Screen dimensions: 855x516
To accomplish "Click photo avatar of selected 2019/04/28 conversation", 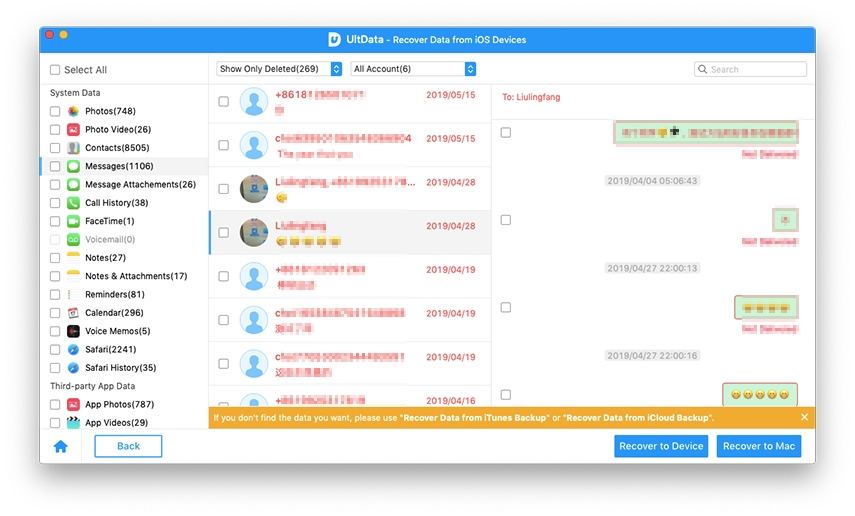I will (254, 232).
